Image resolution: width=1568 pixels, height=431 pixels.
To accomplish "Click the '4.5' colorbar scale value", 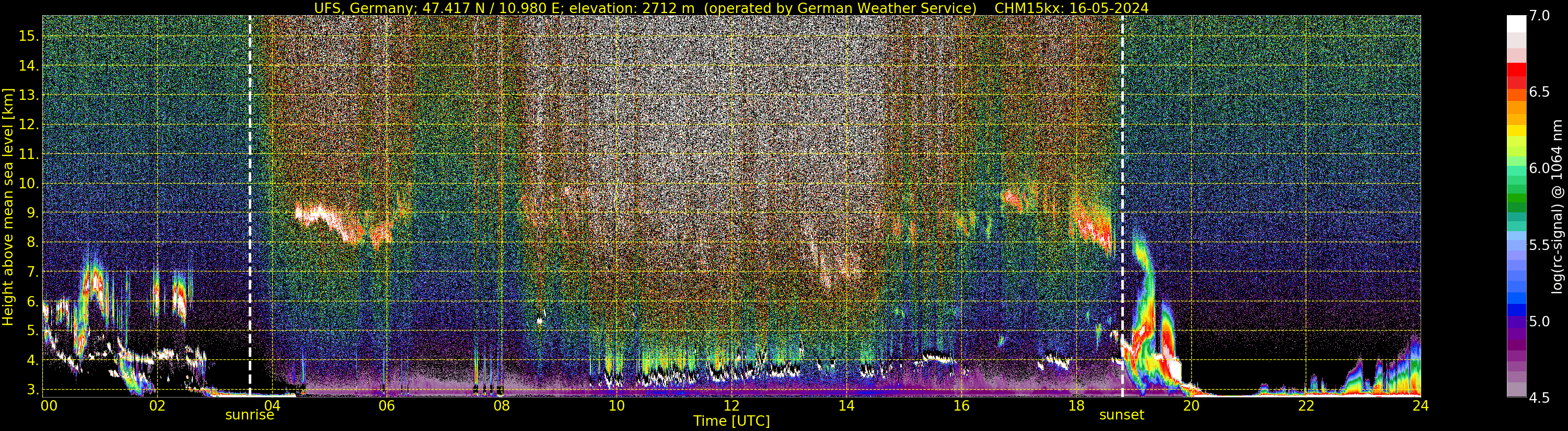I will (x=1538, y=398).
